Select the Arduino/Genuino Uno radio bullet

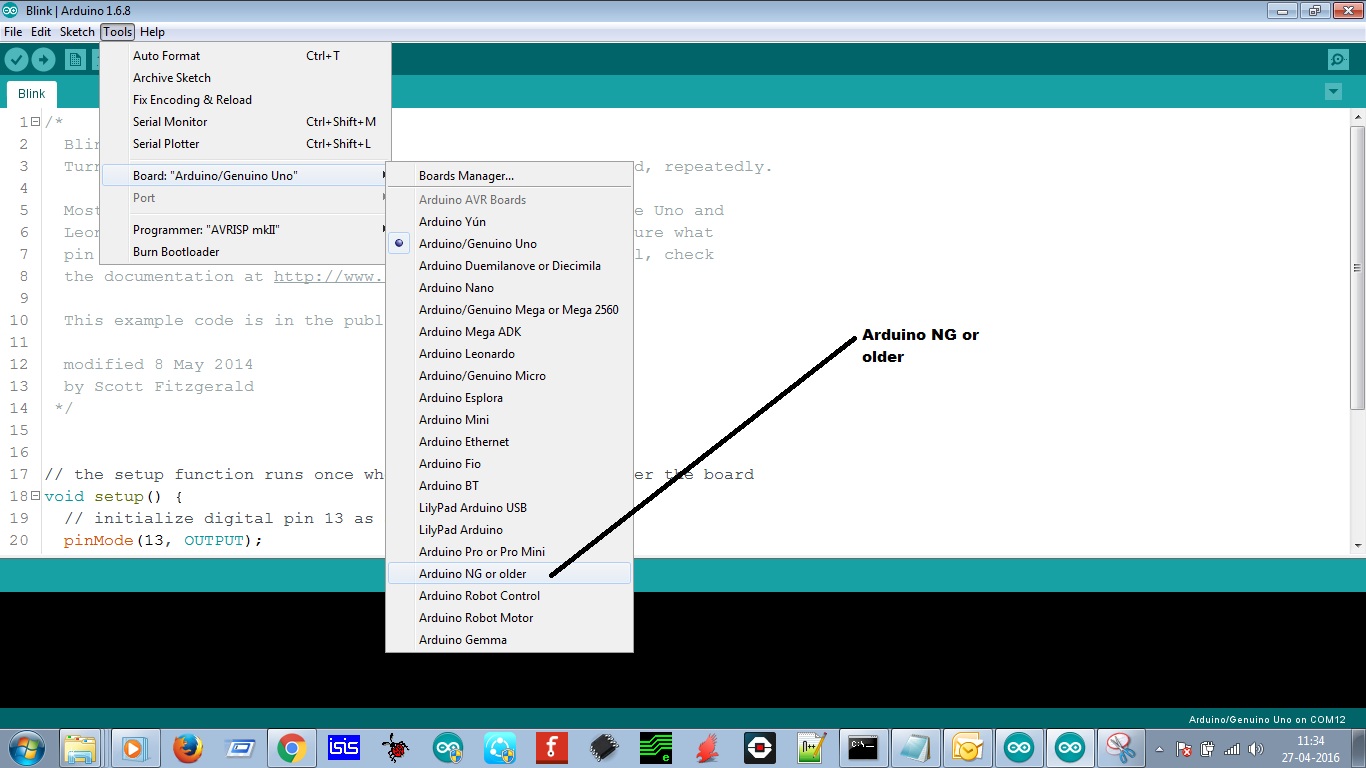coord(399,244)
